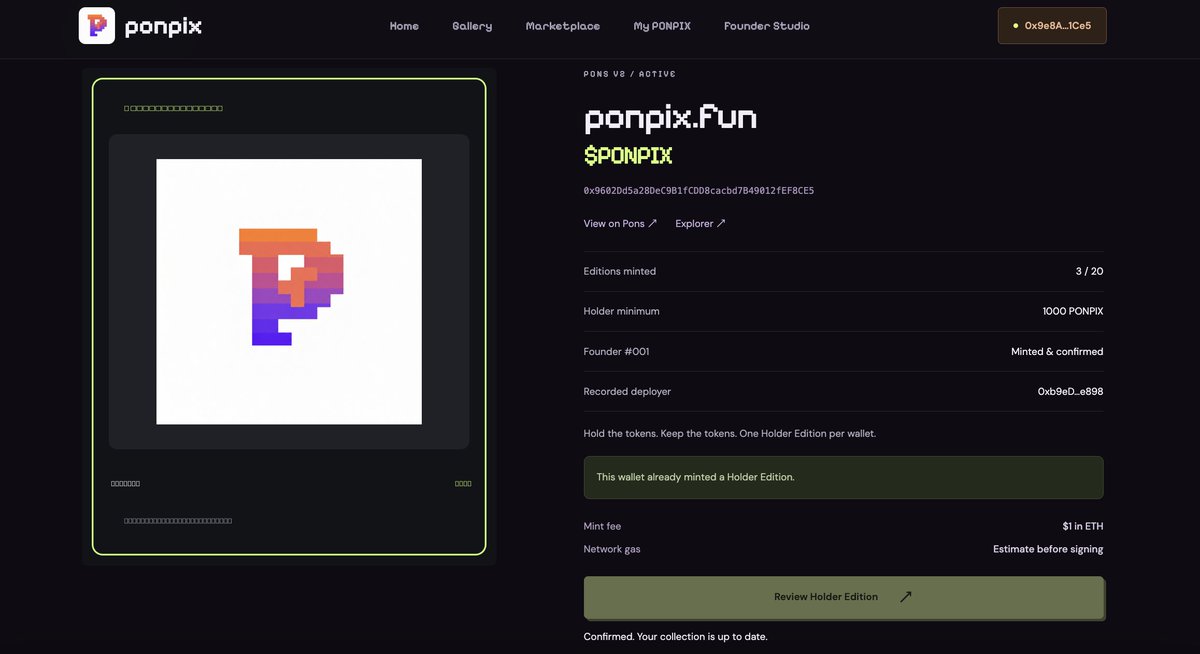Click the arrow icon beside Explorer
1200x654 pixels.
pyautogui.click(x=721, y=224)
